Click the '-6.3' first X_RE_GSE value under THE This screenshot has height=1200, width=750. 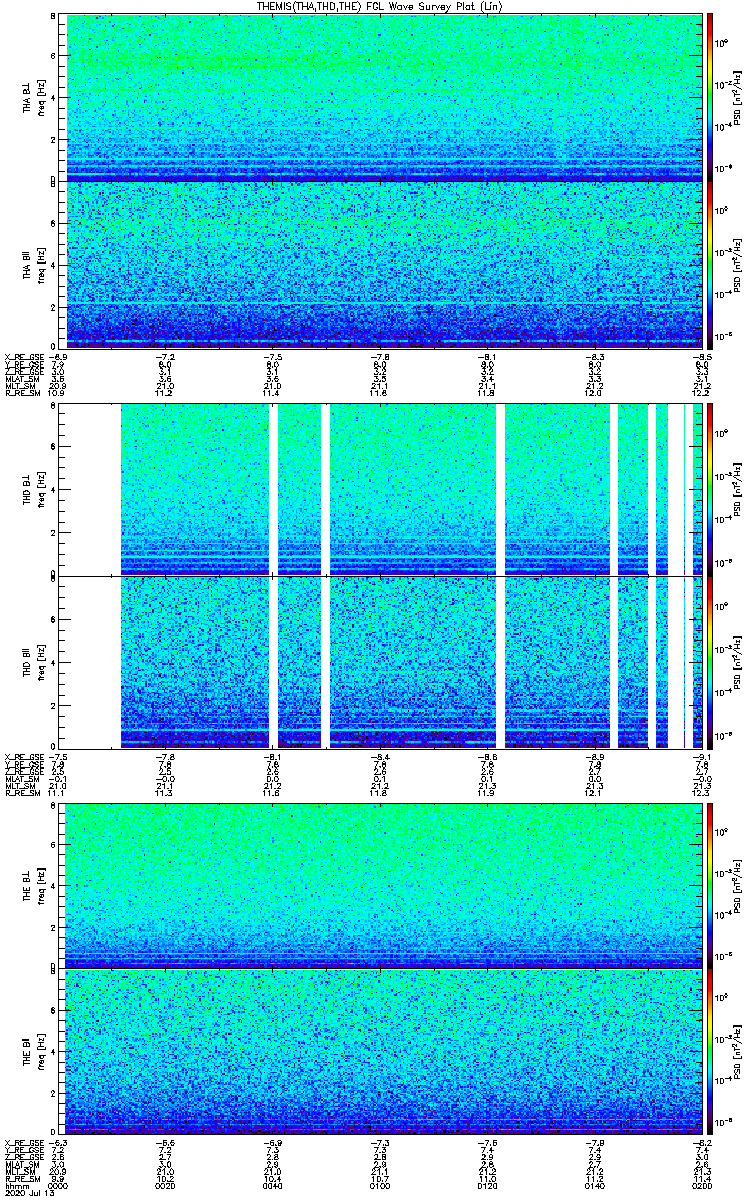pyautogui.click(x=58, y=1142)
